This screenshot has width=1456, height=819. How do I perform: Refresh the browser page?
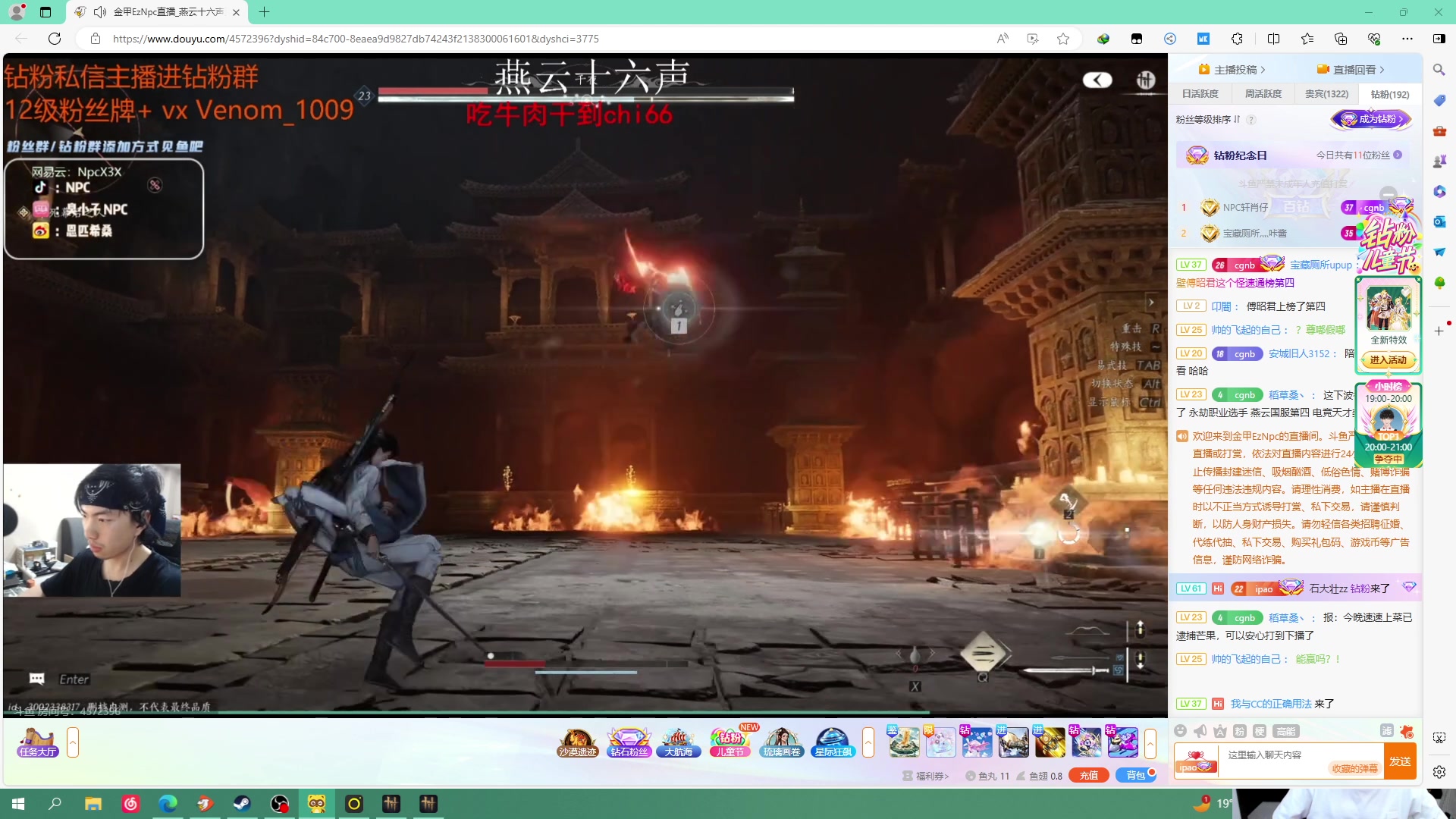tap(55, 39)
